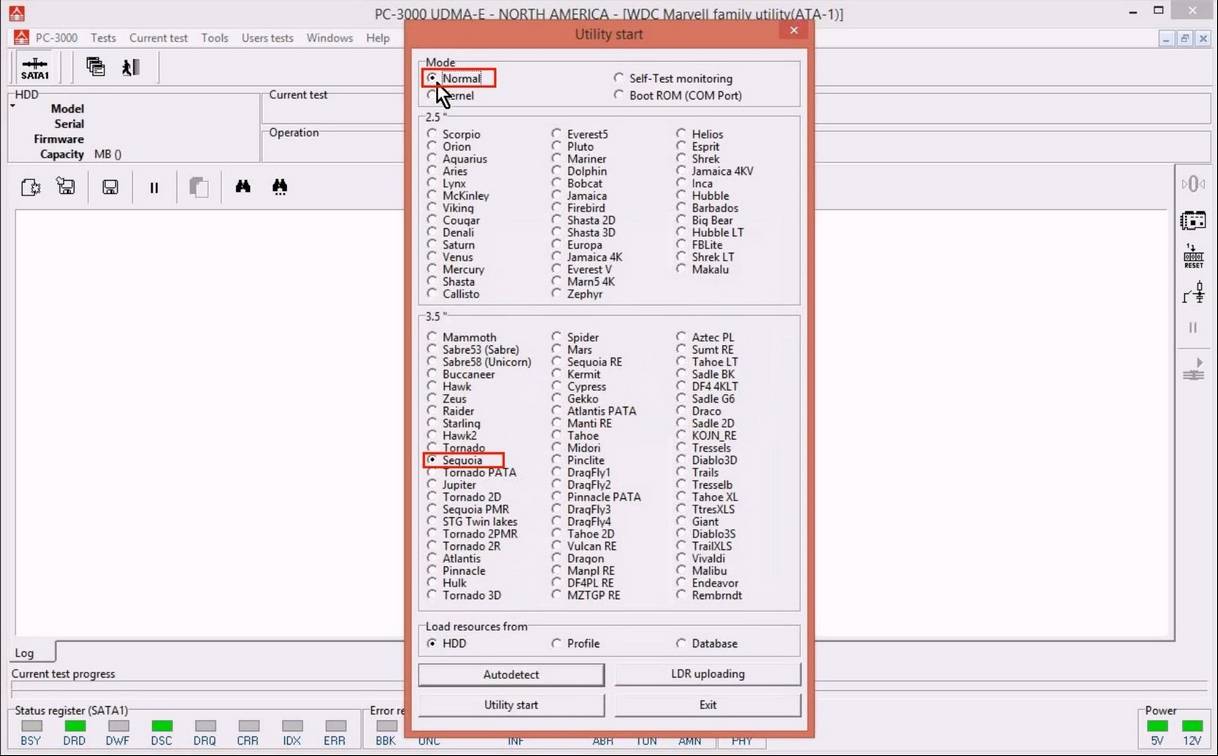1218x756 pixels.
Task: Click the RESET icon in right sidebar
Action: pyautogui.click(x=1193, y=256)
